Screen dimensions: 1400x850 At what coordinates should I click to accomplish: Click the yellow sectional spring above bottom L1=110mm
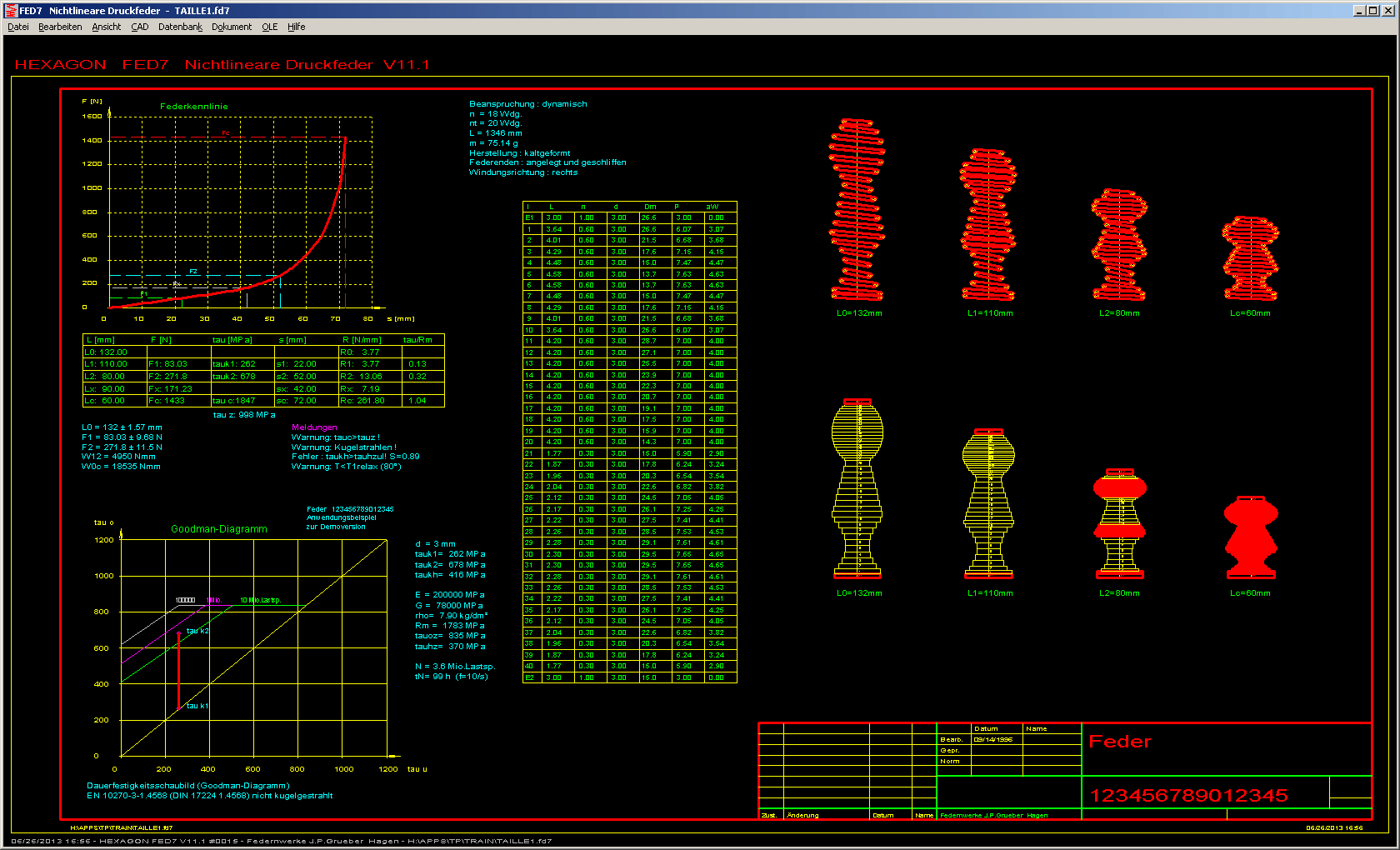click(x=989, y=503)
